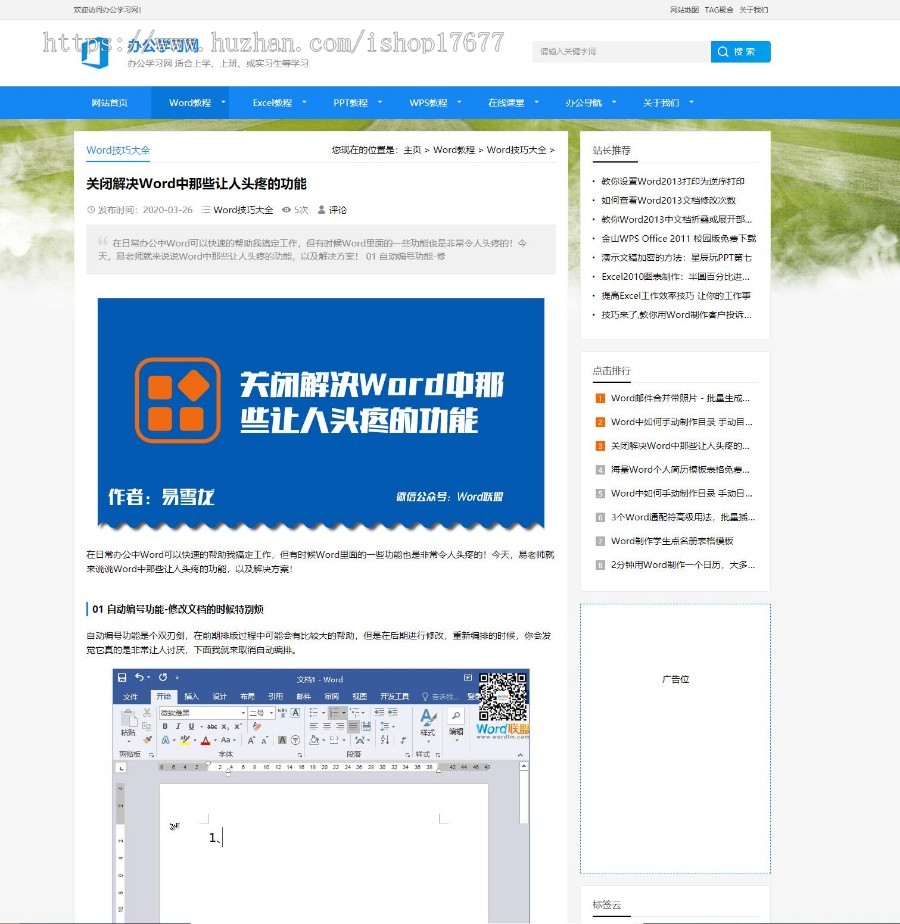The height and width of the screenshot is (924, 900).
Task: Open the font size dropdown in Word
Action: click(271, 712)
